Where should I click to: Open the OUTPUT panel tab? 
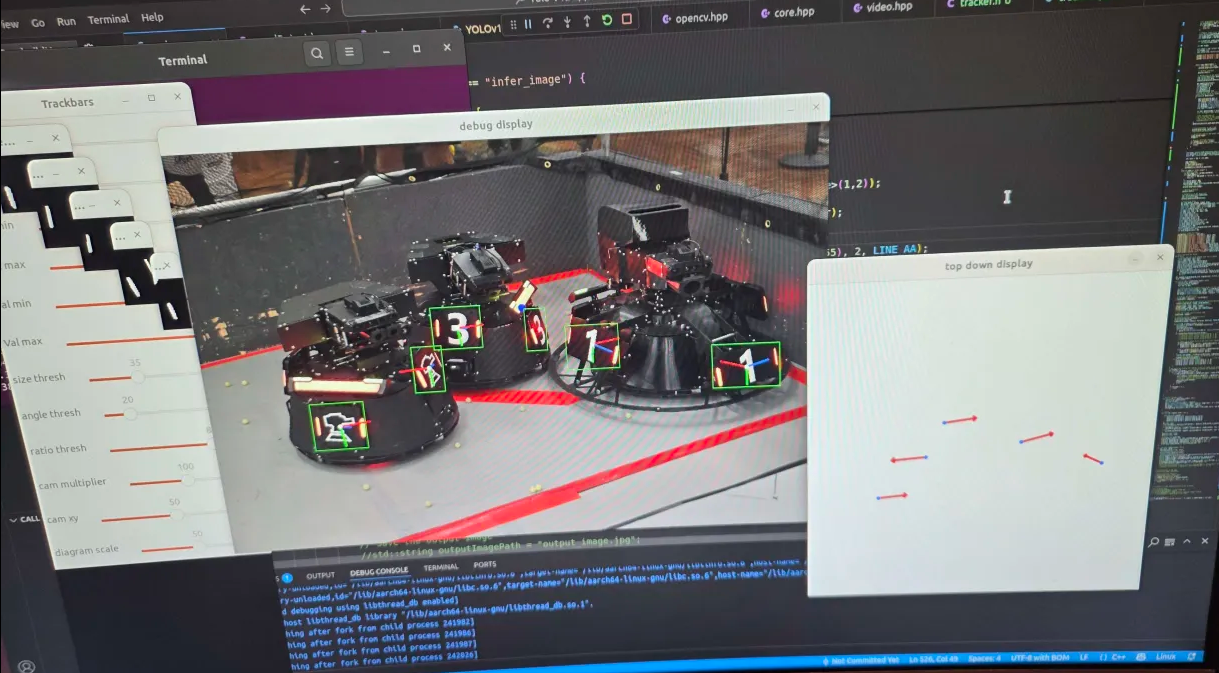pyautogui.click(x=320, y=575)
